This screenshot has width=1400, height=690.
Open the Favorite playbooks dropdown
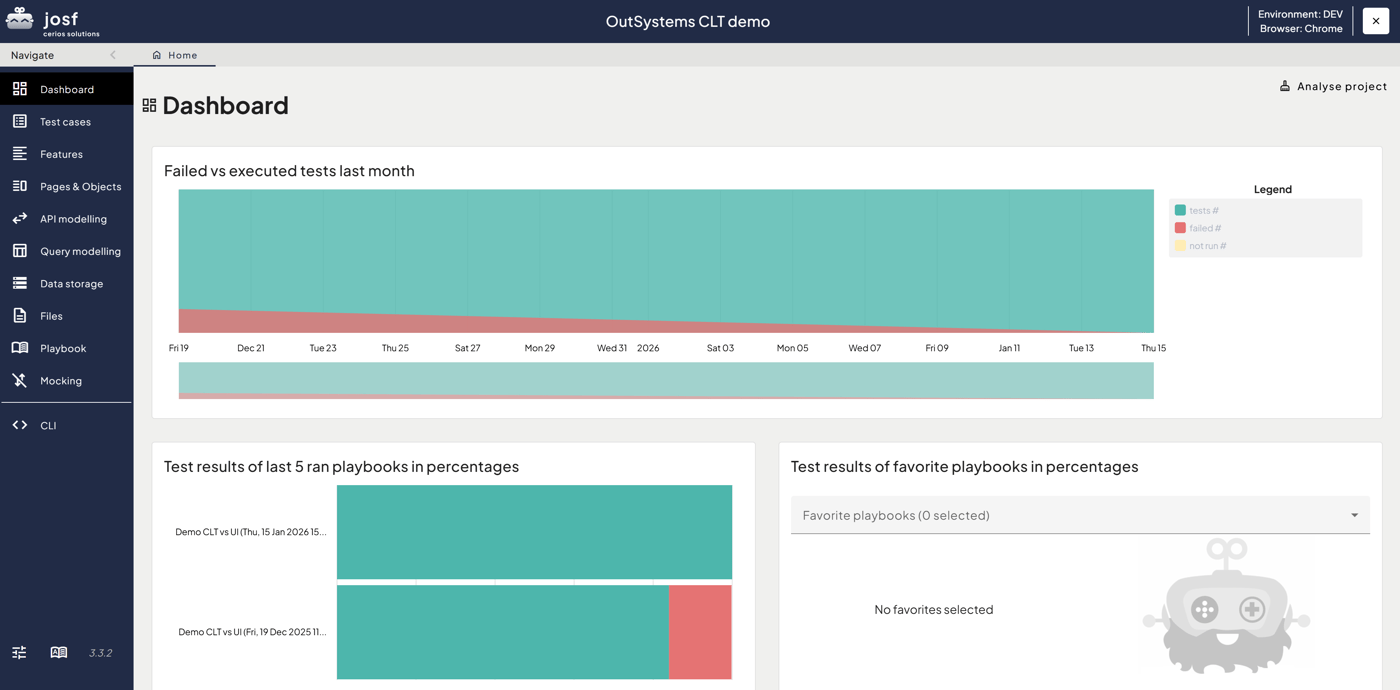point(1079,515)
